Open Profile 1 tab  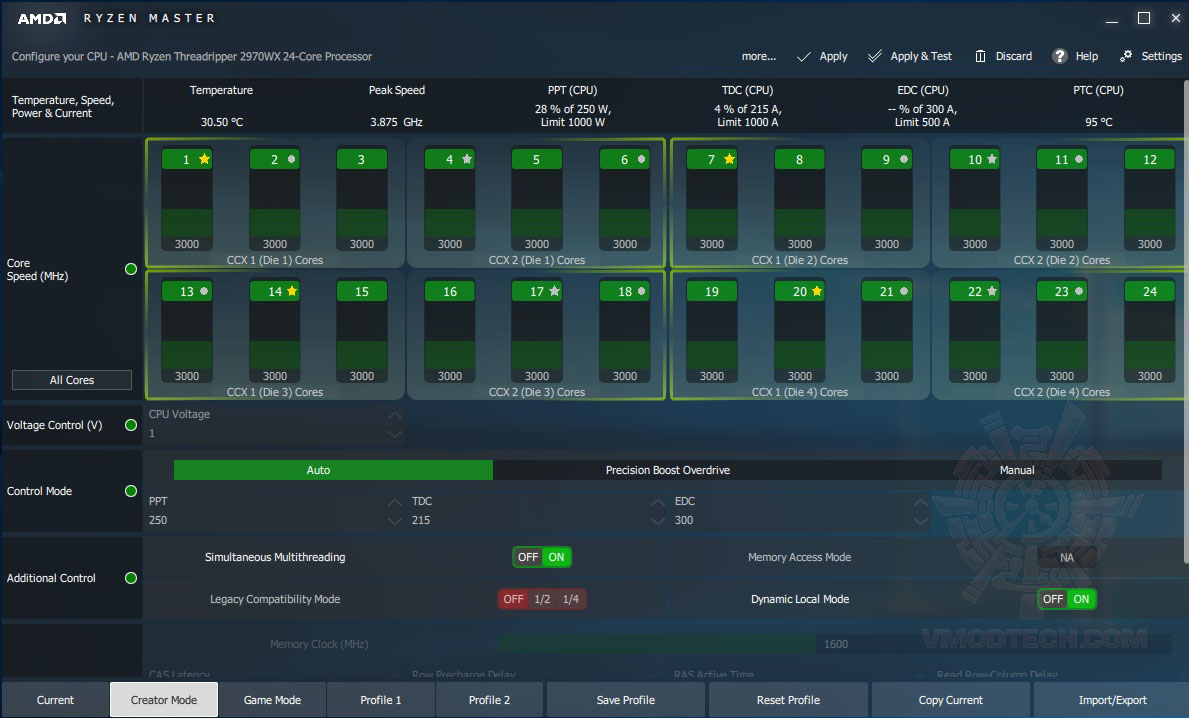(381, 700)
